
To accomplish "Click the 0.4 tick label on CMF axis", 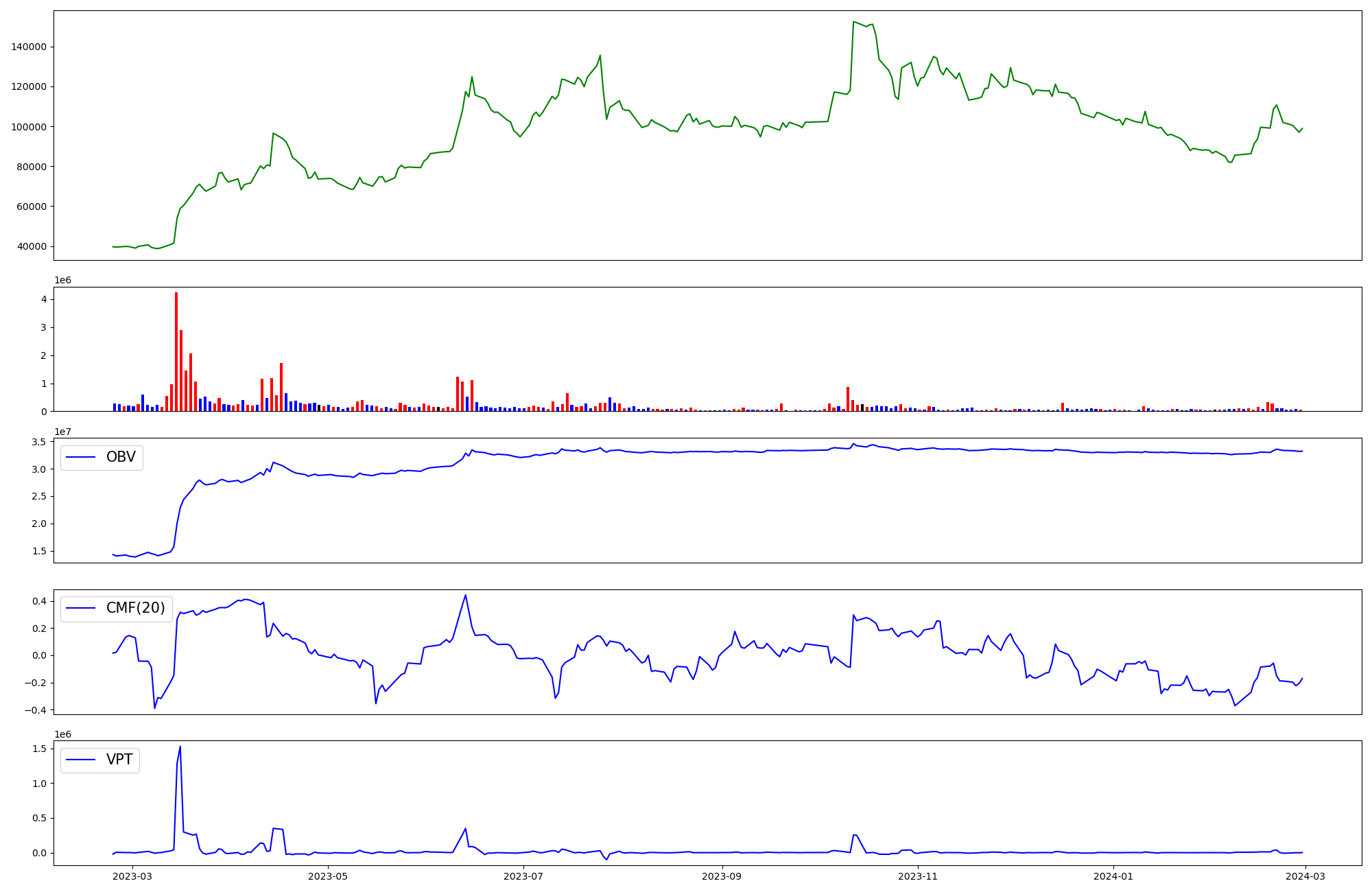I will (38, 601).
